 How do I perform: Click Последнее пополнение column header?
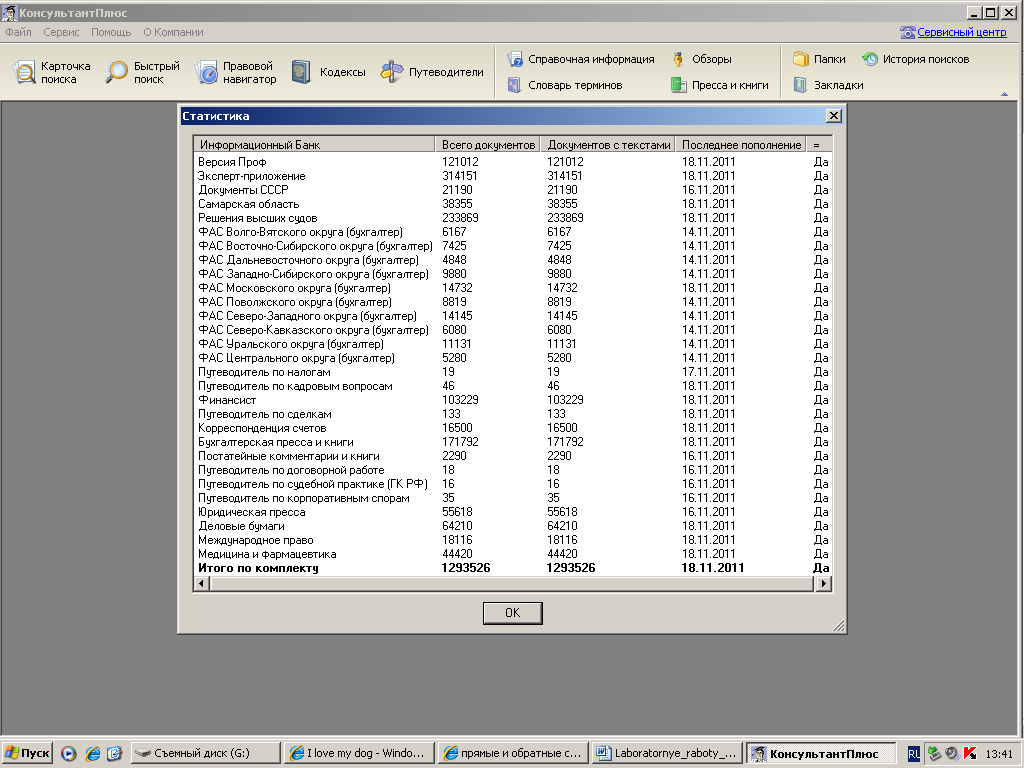point(741,145)
